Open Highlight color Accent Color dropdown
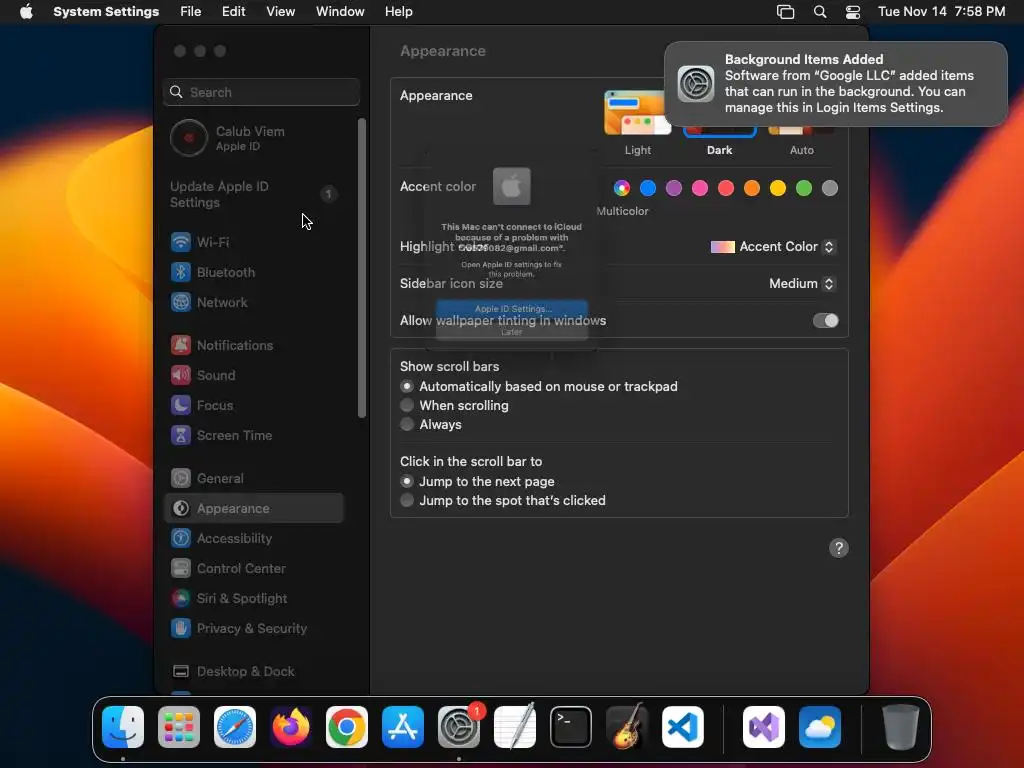 click(773, 247)
